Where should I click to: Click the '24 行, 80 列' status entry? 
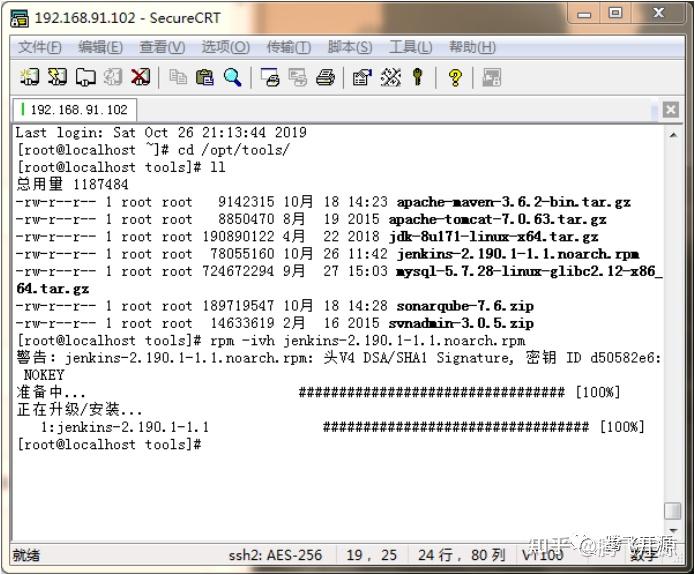(x=461, y=555)
